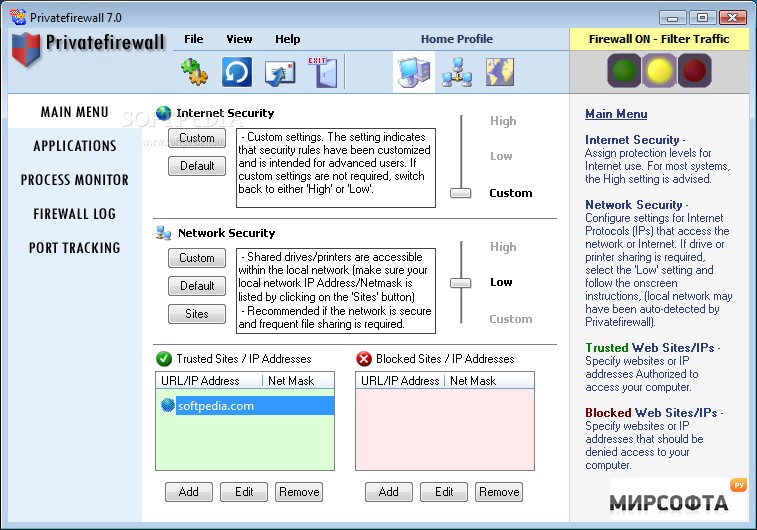Viewport: 757px width, 530px height.
Task: Switch to the Applications tab
Action: [75, 146]
